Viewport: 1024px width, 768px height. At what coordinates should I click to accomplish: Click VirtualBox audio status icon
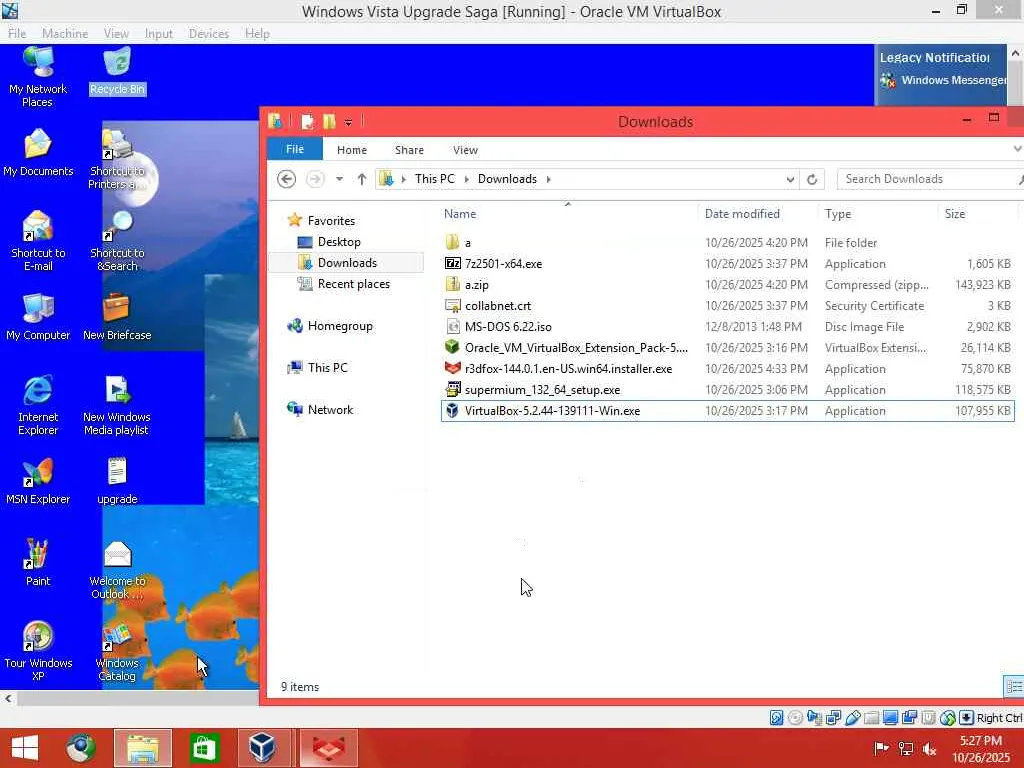coord(814,718)
